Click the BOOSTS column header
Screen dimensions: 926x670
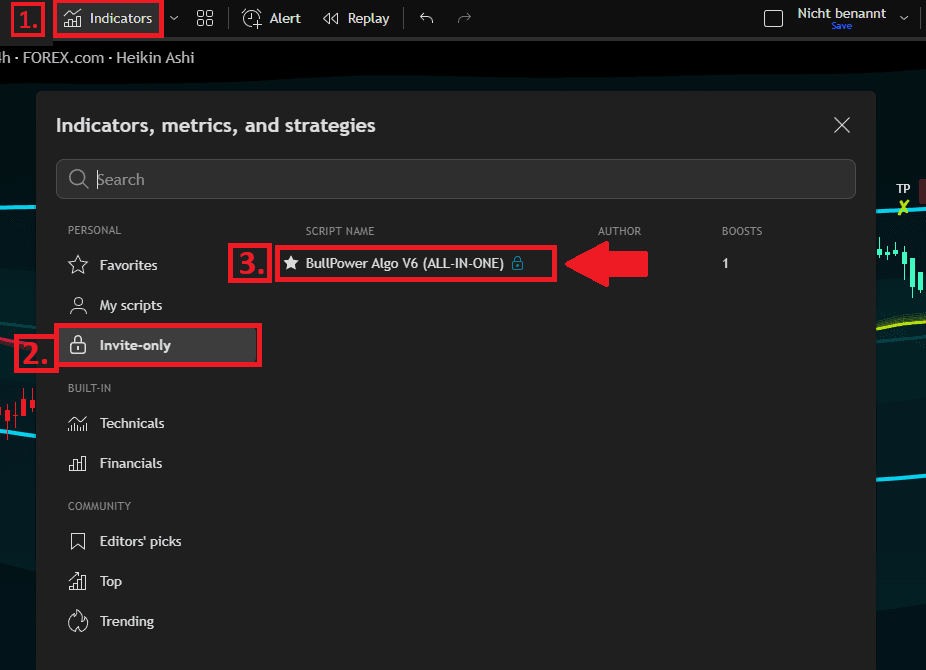click(742, 231)
